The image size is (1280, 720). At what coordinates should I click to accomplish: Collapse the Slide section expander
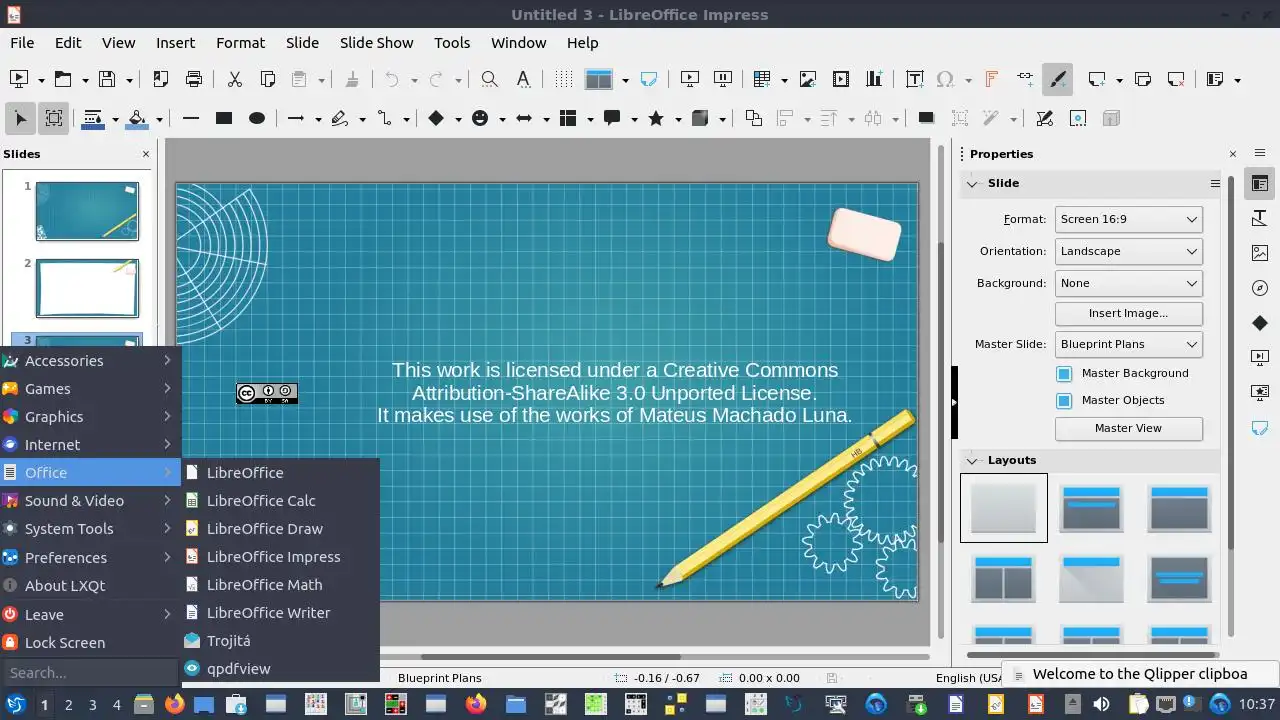971,183
